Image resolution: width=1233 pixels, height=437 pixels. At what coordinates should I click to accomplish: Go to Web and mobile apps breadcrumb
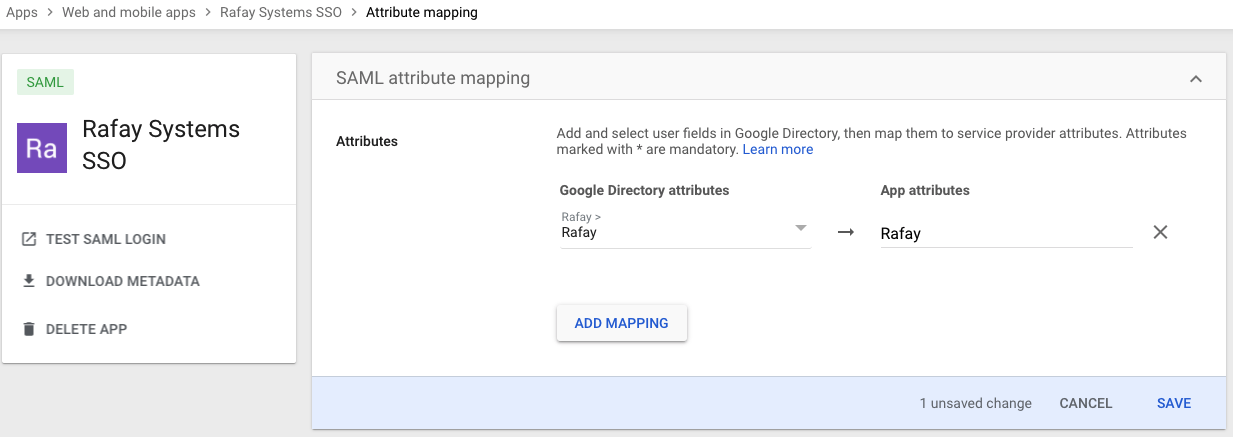point(130,13)
